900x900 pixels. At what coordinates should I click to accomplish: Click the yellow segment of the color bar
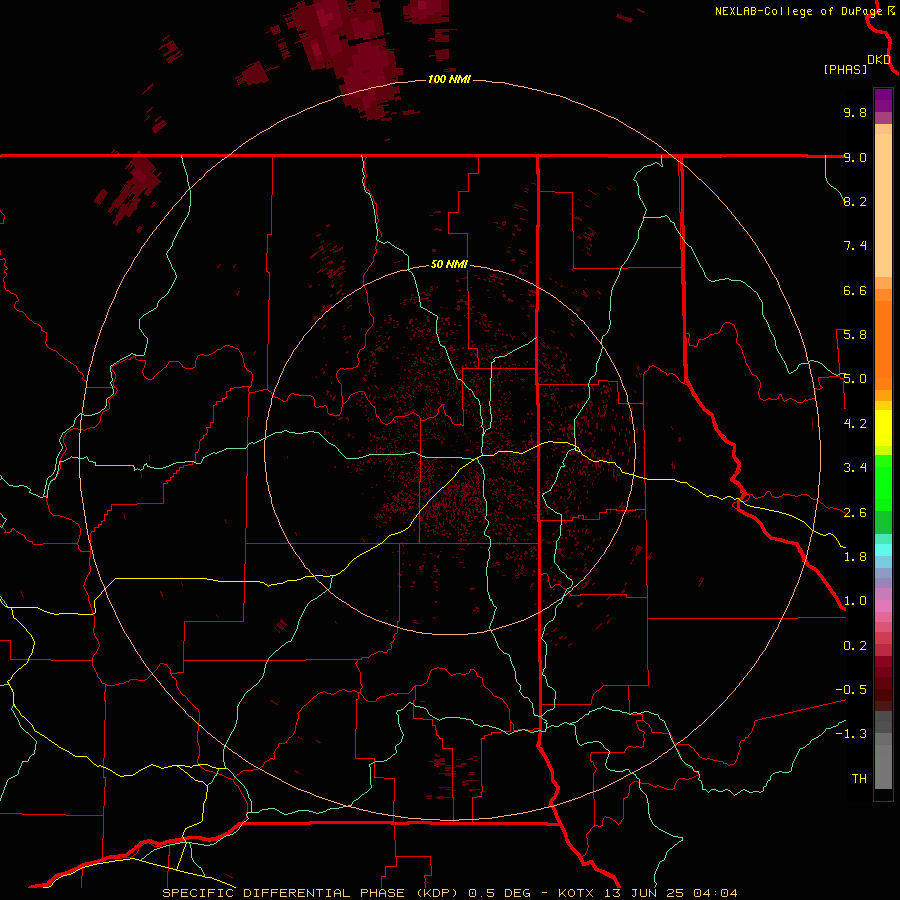(x=883, y=428)
